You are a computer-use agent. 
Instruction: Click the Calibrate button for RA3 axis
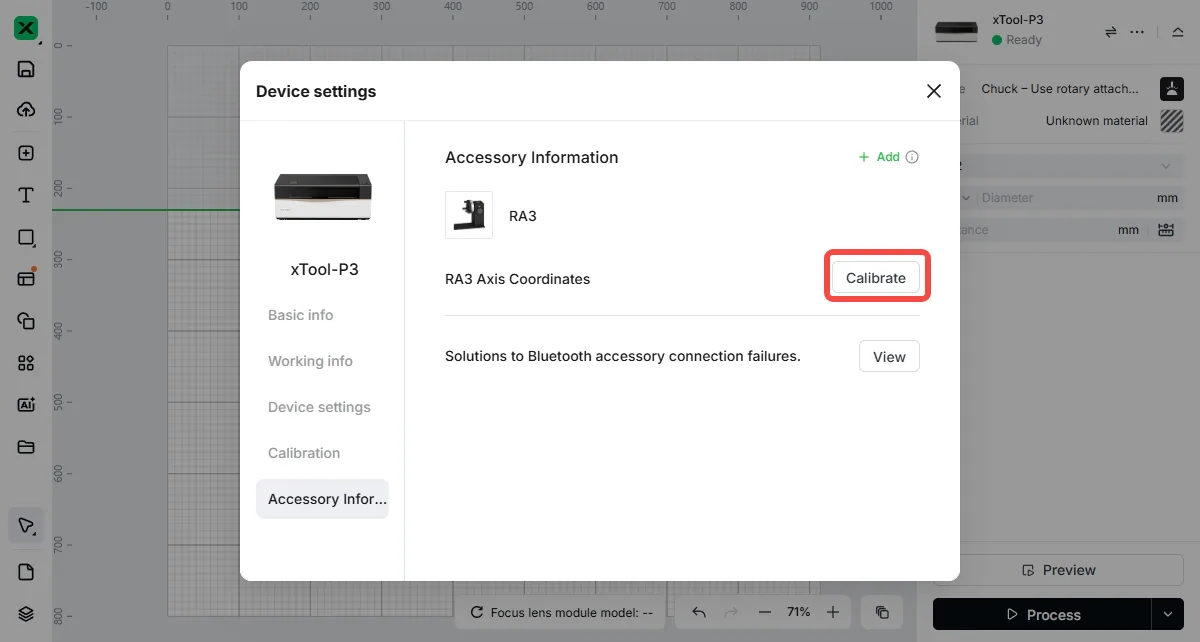(876, 278)
